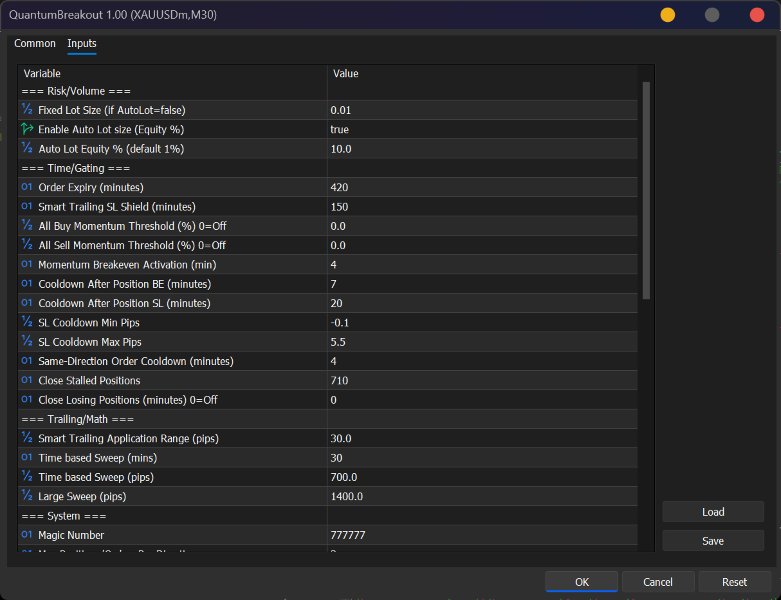Screen dimensions: 781x600
Task: Edit the Auto Lot Equity value 10.0
Action: (x=482, y=149)
